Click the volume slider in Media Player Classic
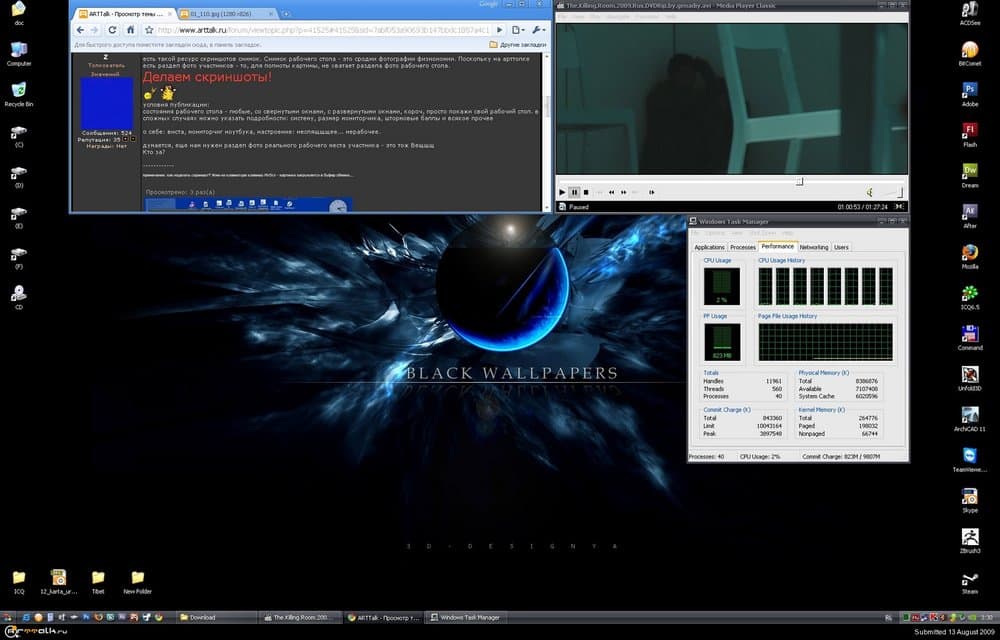This screenshot has width=1000, height=640. (892, 192)
